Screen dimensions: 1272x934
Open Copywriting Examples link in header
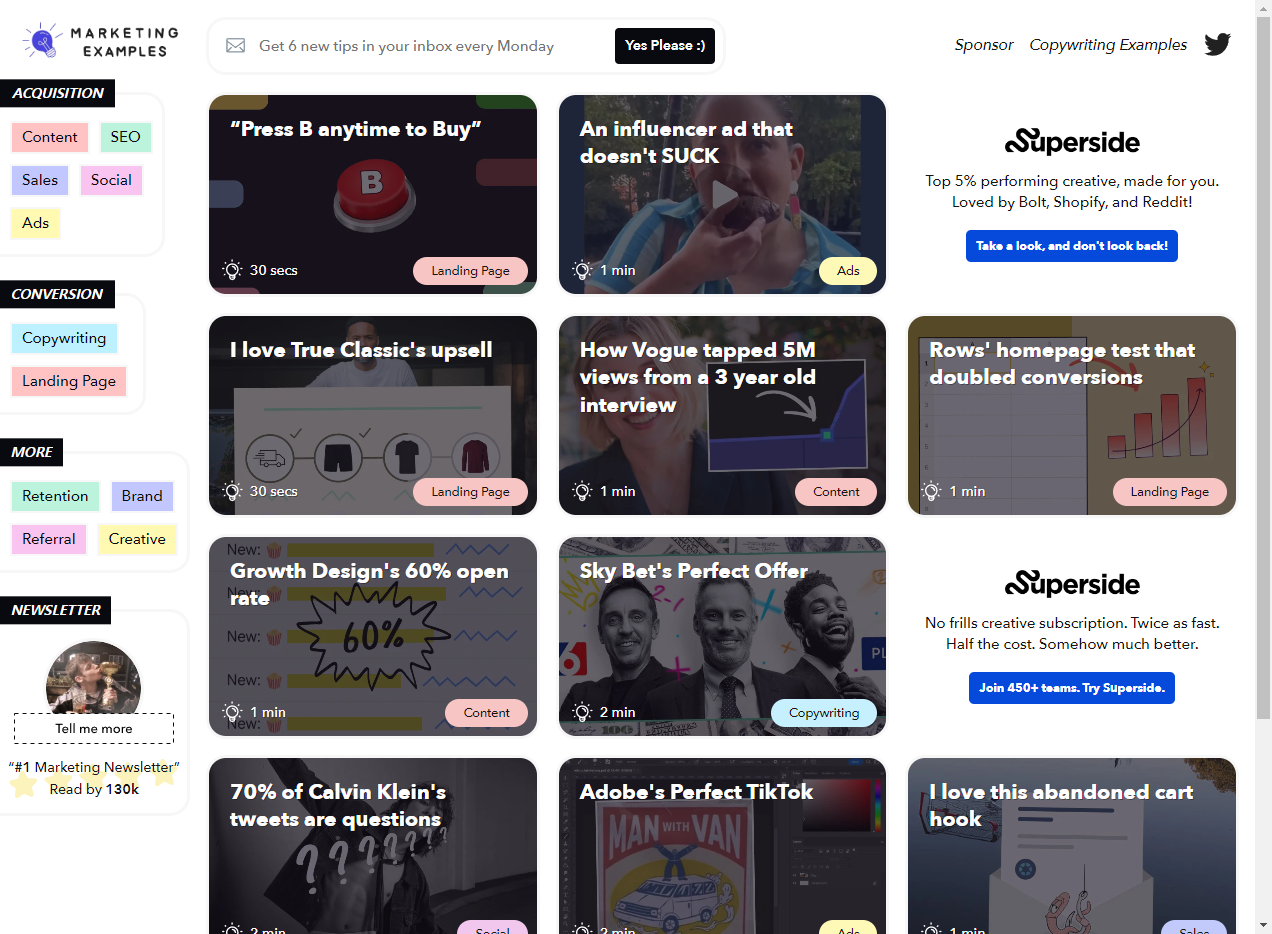(1108, 45)
